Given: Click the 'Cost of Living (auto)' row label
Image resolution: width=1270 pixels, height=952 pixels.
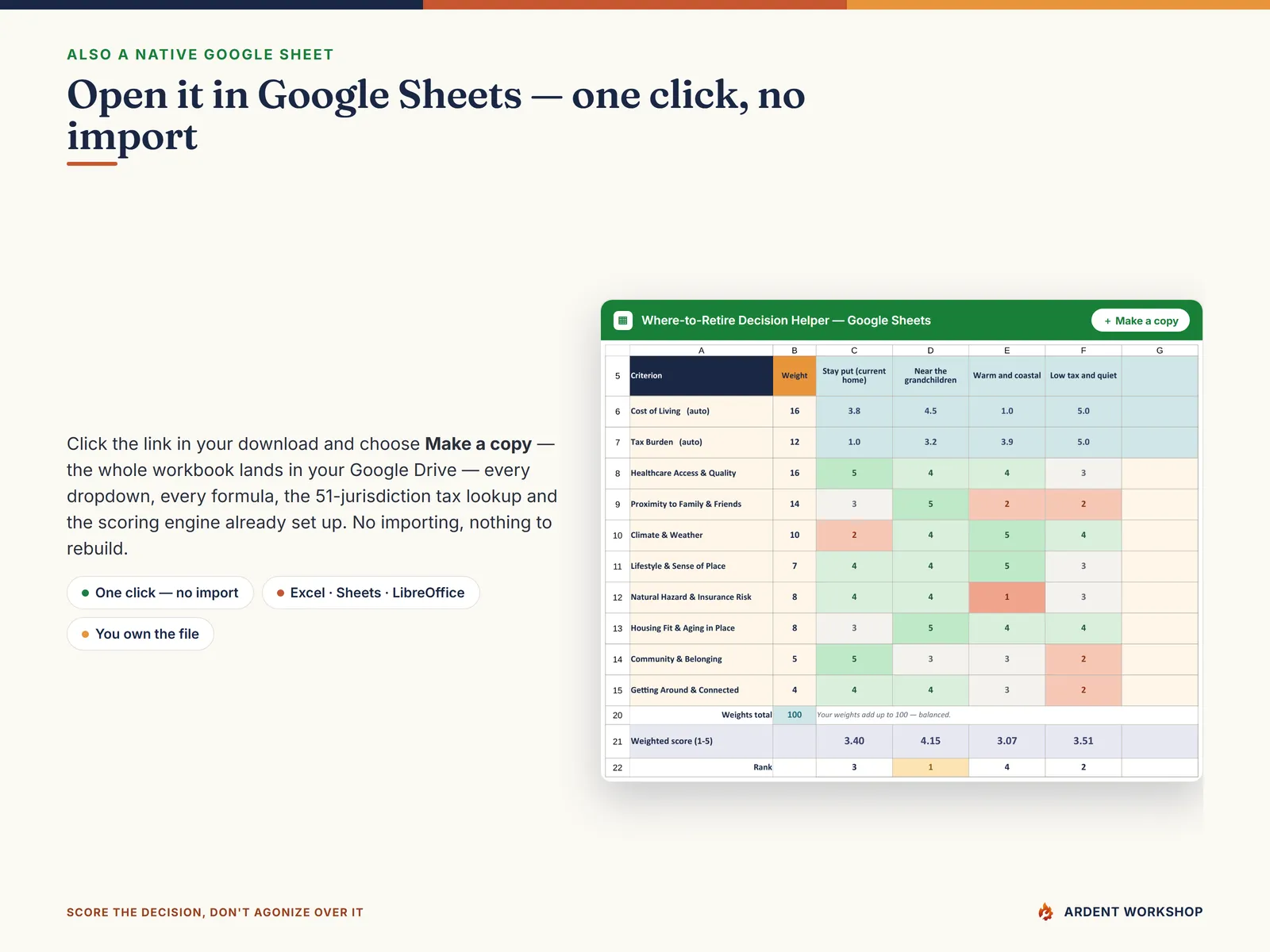Looking at the screenshot, I should click(x=701, y=412).
